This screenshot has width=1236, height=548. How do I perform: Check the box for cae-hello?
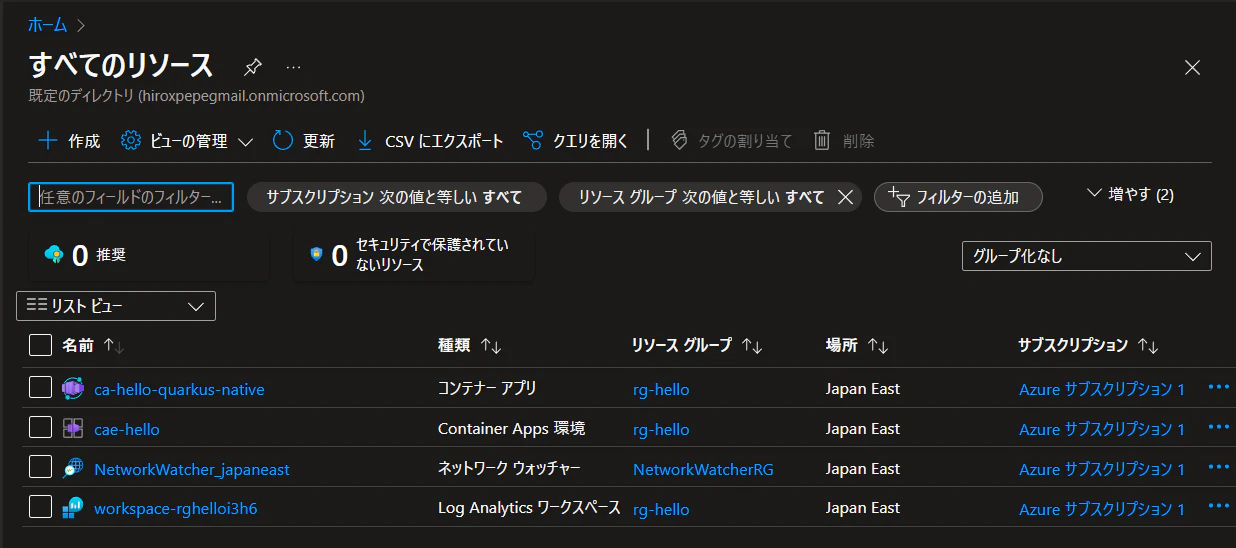(40, 428)
